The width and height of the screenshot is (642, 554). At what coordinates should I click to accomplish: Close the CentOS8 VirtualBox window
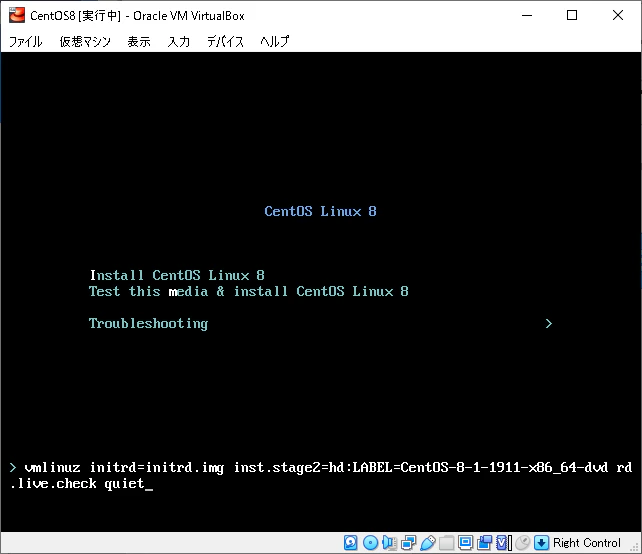click(618, 16)
